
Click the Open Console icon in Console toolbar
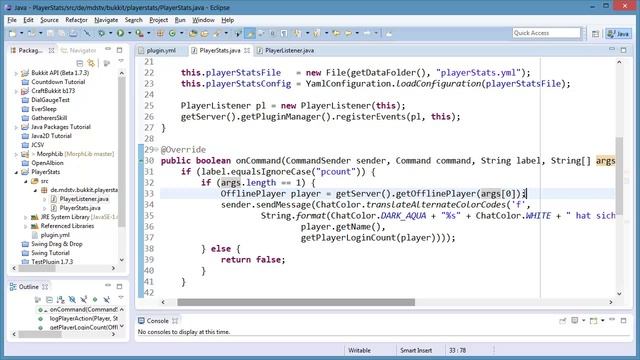594,321
